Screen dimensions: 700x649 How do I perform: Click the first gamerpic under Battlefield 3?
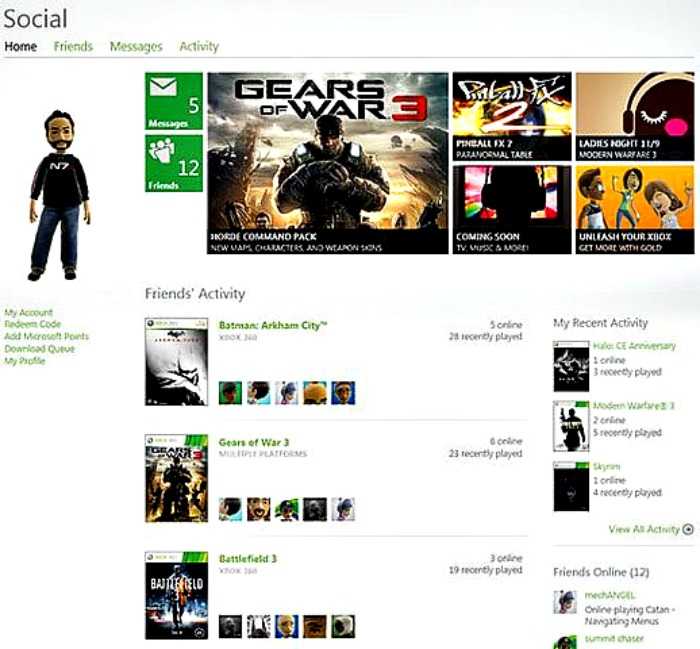pyautogui.click(x=230, y=626)
